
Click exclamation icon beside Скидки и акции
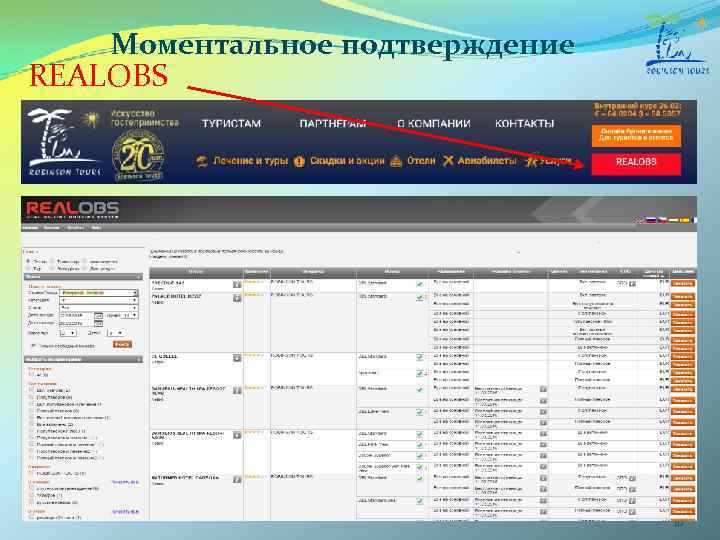(x=299, y=162)
